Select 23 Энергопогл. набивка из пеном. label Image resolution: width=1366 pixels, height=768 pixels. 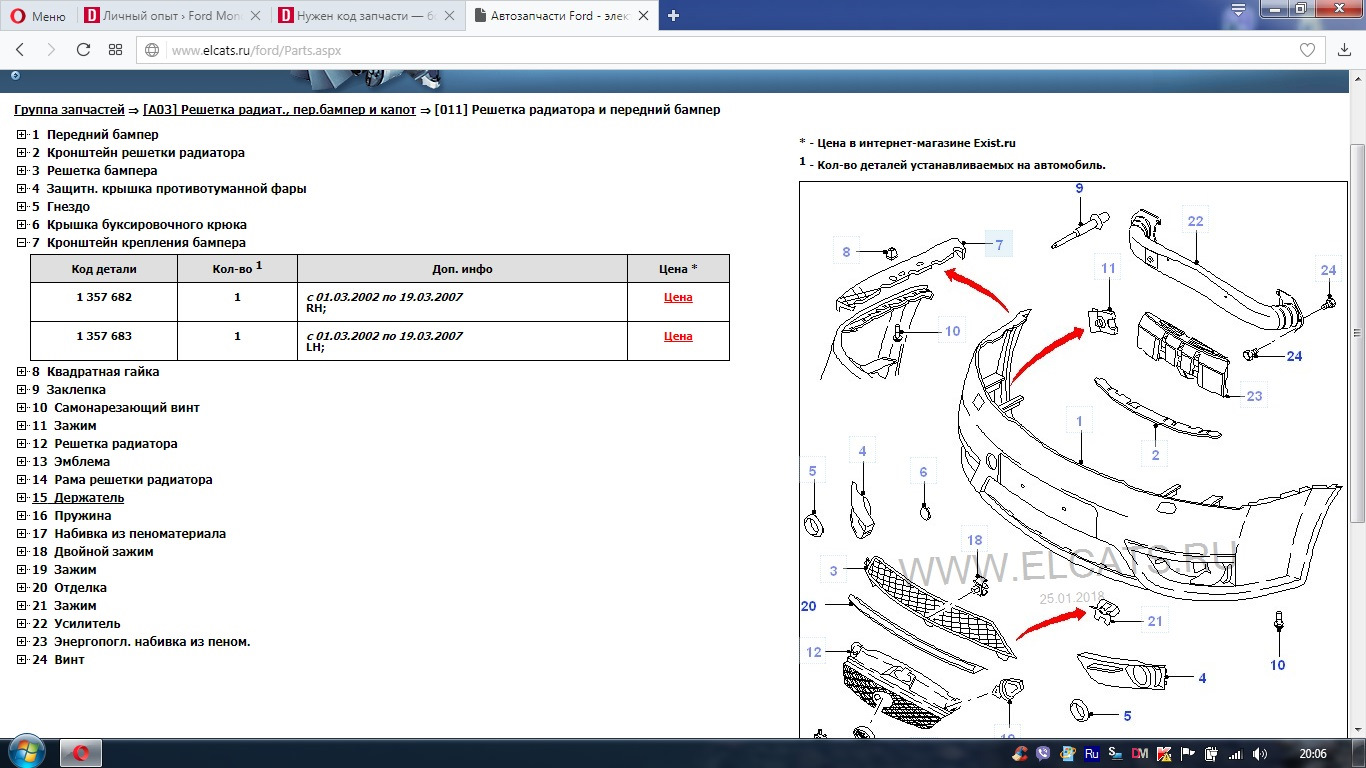pyautogui.click(x=141, y=642)
